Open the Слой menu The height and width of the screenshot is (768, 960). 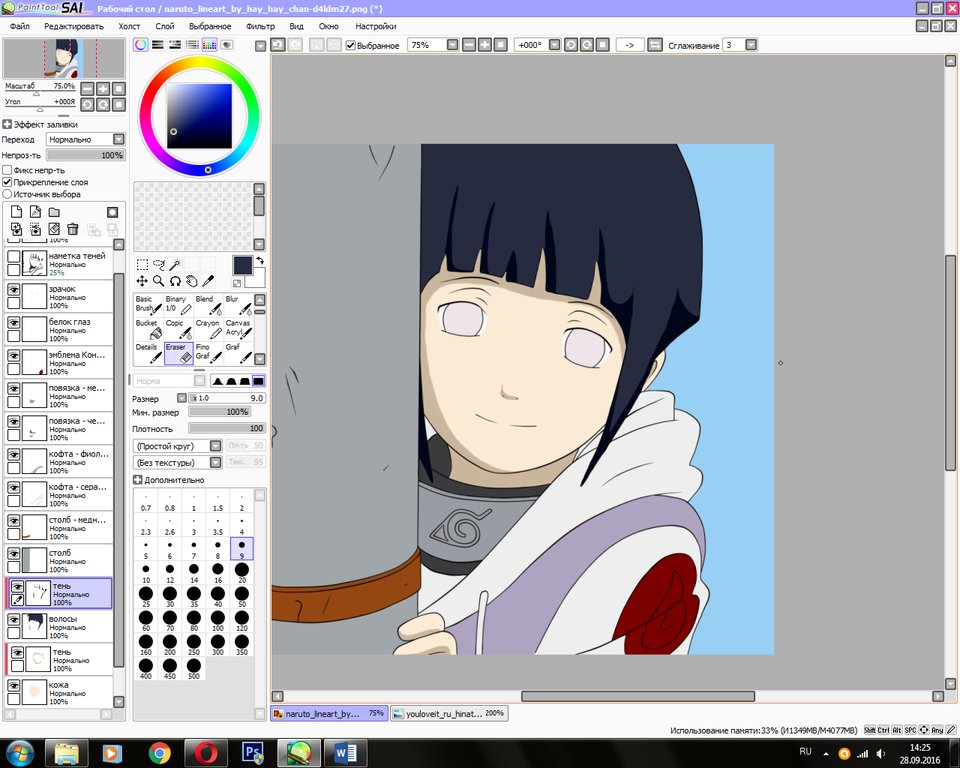point(165,26)
